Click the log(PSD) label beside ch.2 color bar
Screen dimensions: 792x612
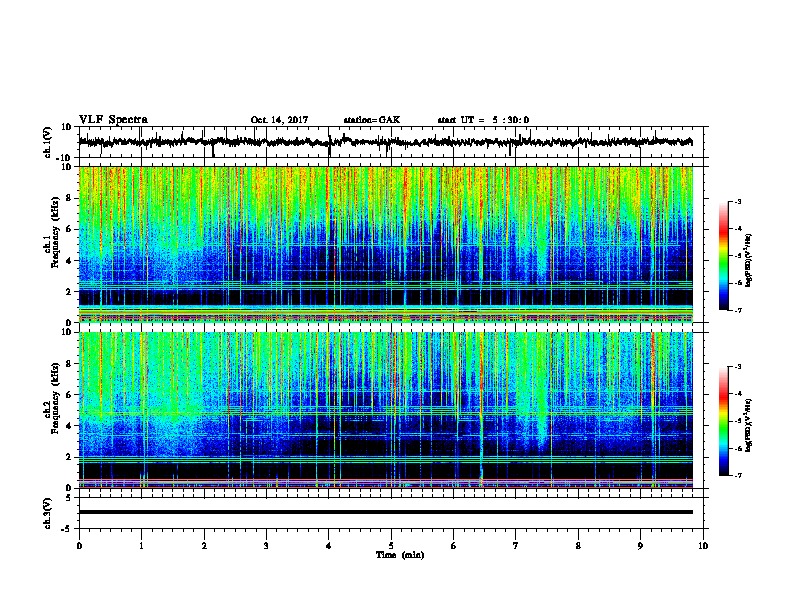[748, 425]
